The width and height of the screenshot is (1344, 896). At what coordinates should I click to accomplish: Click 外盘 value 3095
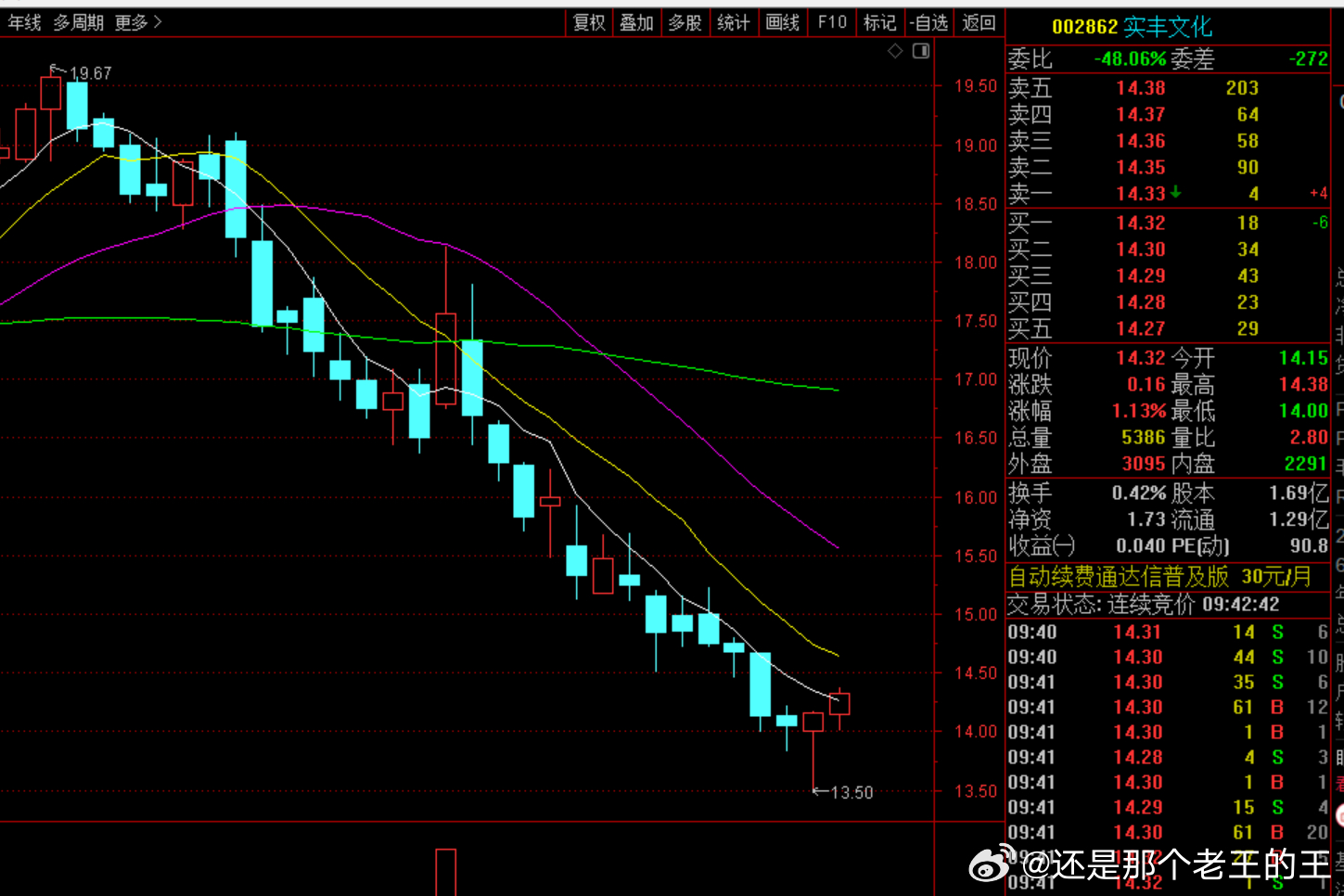pyautogui.click(x=1144, y=464)
